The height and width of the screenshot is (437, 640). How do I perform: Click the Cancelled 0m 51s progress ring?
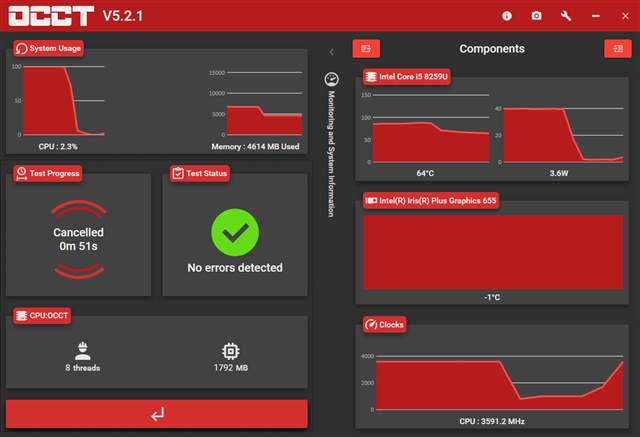[x=78, y=238]
